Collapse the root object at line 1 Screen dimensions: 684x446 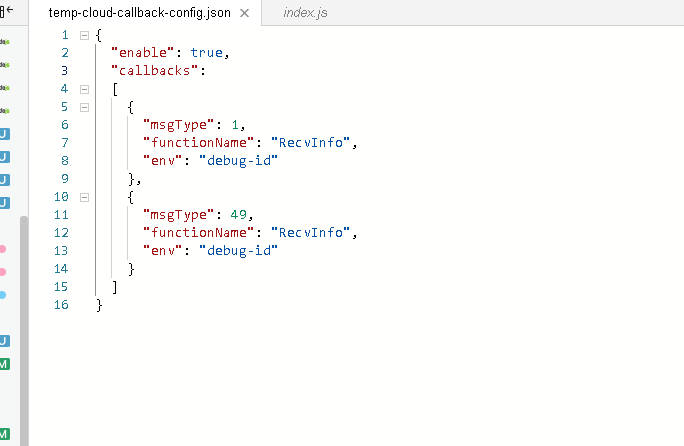click(84, 35)
